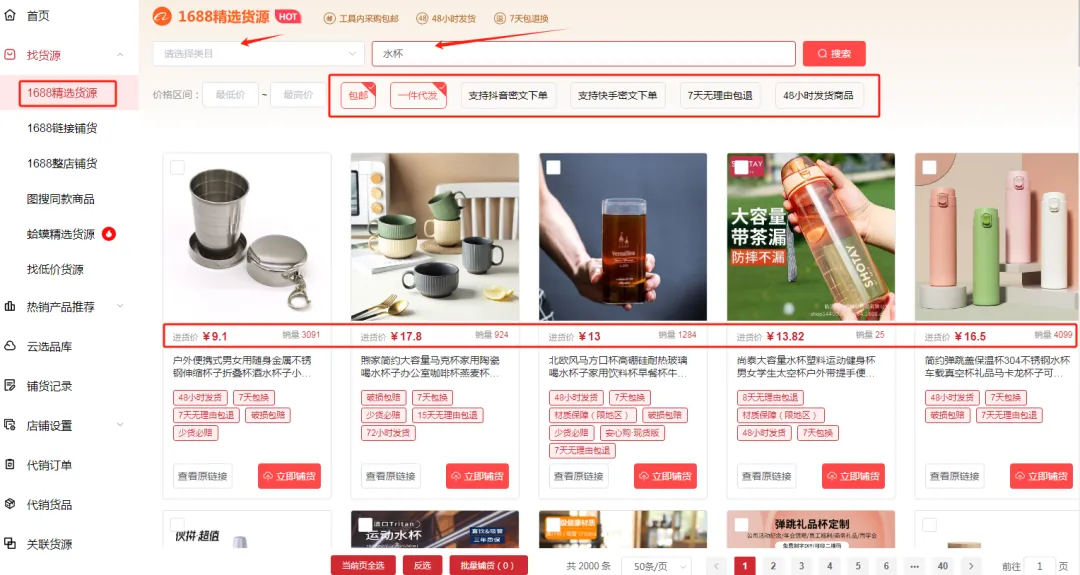Click 立即铺货 for folding steel cup
Screen dimensions: 1080x575
point(289,476)
